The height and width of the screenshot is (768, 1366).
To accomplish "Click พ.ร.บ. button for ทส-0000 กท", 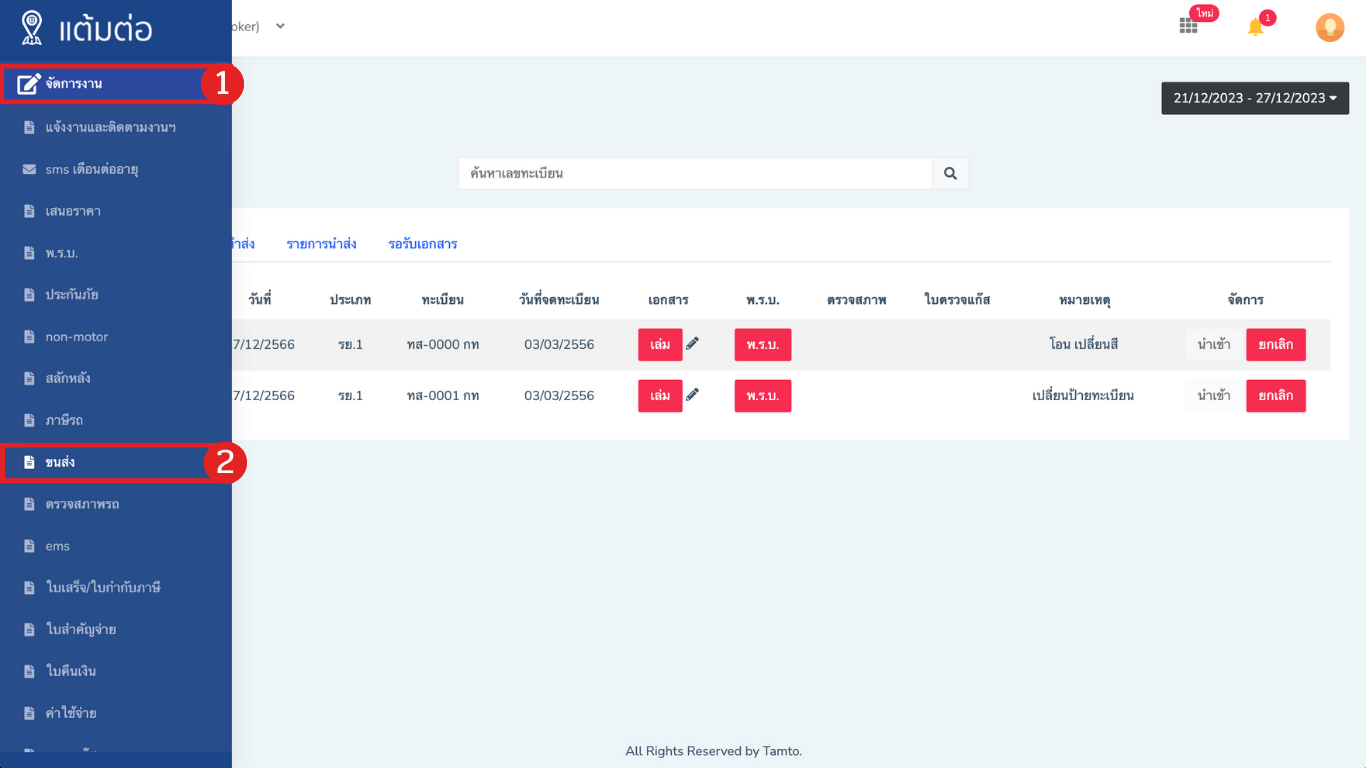I will coord(763,345).
